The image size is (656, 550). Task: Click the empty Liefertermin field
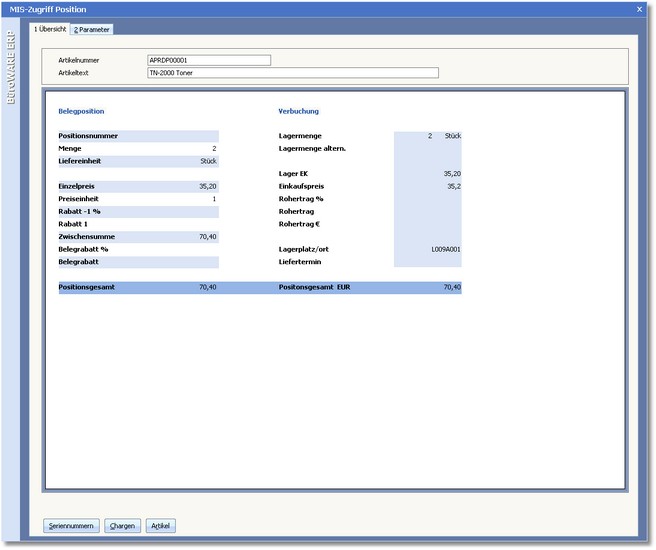click(428, 262)
